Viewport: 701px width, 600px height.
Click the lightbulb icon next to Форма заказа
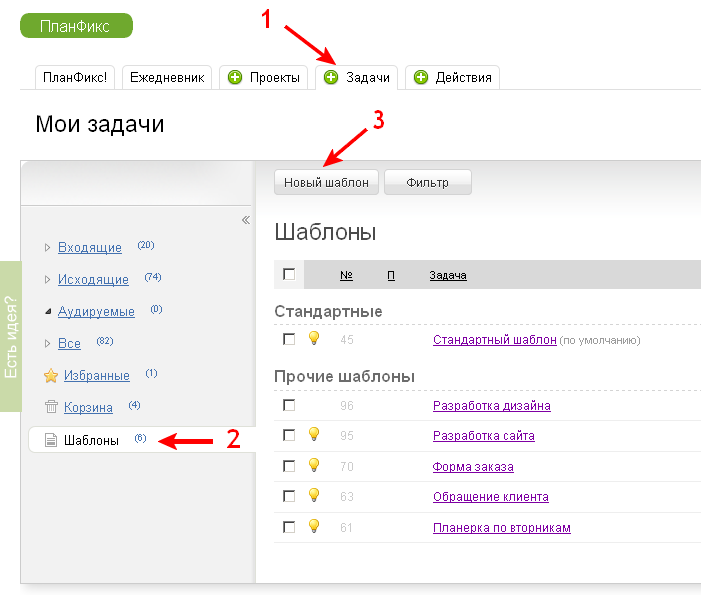tap(314, 465)
